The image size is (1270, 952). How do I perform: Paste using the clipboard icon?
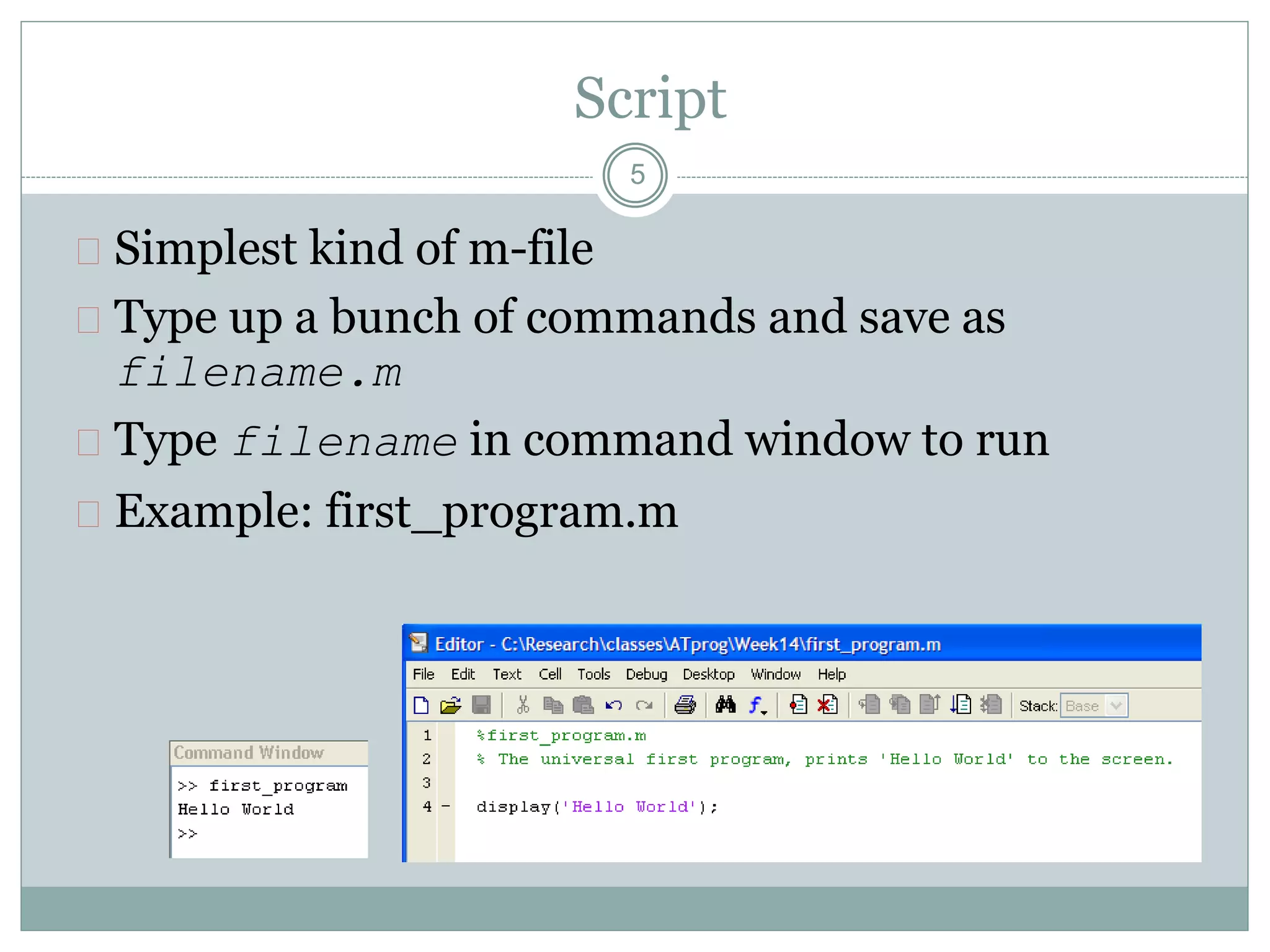pyautogui.click(x=583, y=705)
